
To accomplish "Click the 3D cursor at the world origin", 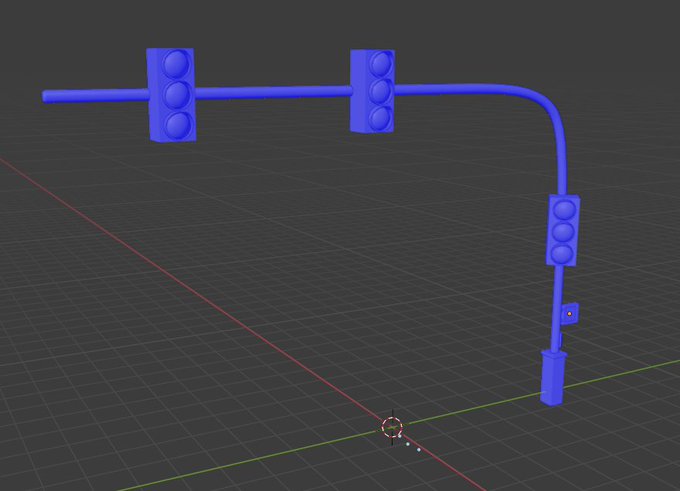I will [392, 427].
